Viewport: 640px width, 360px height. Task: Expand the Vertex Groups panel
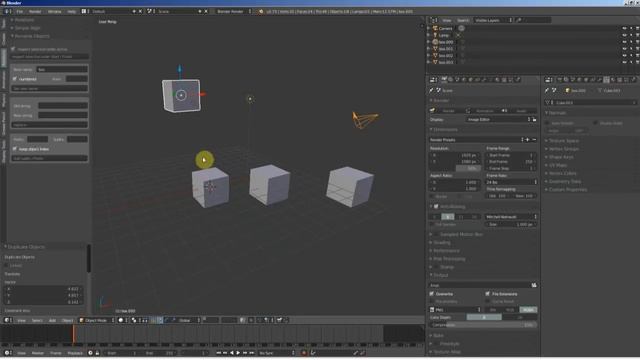pos(564,149)
